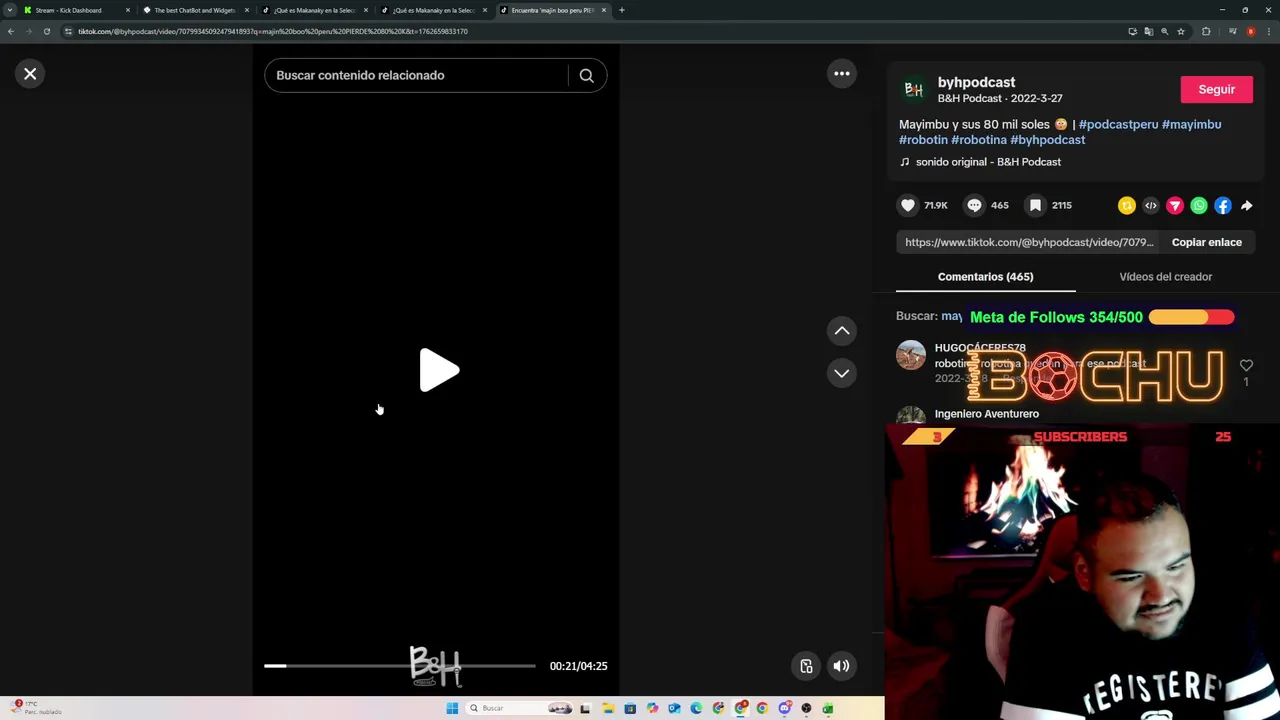Click the install app icon in address bar

tap(1132, 31)
